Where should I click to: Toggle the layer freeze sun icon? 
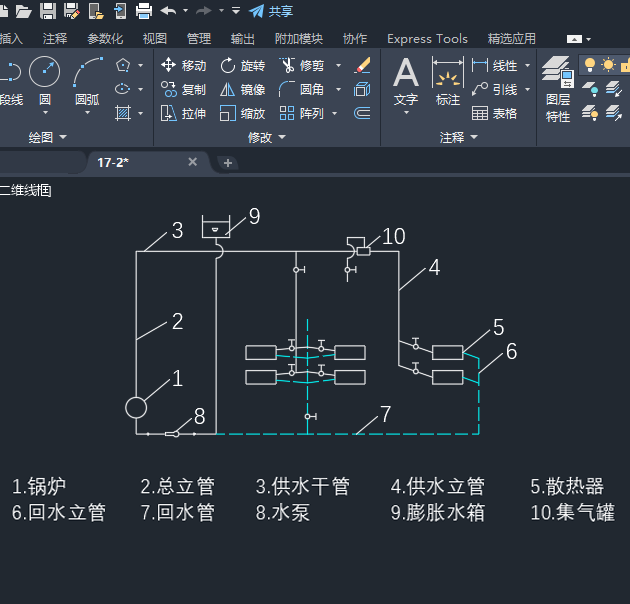click(x=608, y=65)
